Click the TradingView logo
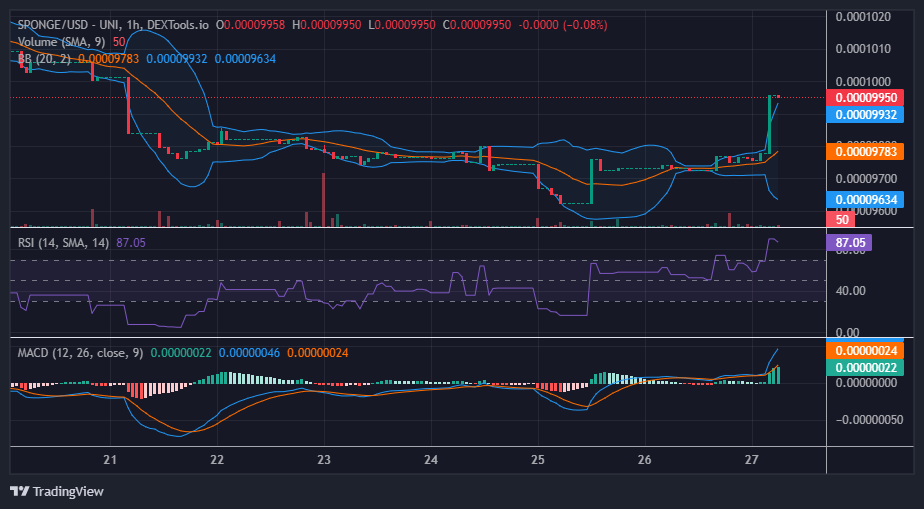 pos(19,491)
